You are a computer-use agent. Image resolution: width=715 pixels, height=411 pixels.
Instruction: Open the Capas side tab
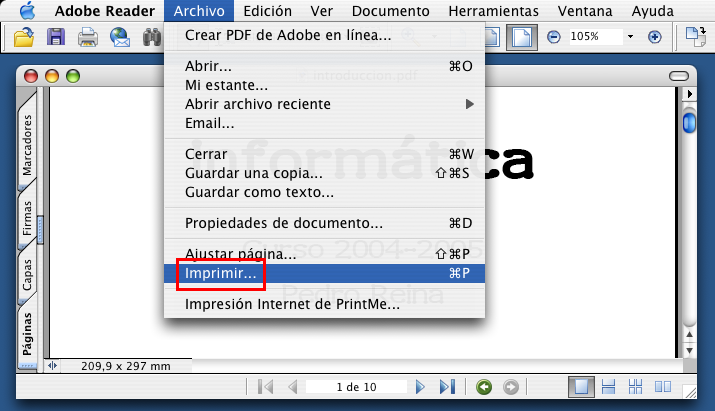[27, 275]
